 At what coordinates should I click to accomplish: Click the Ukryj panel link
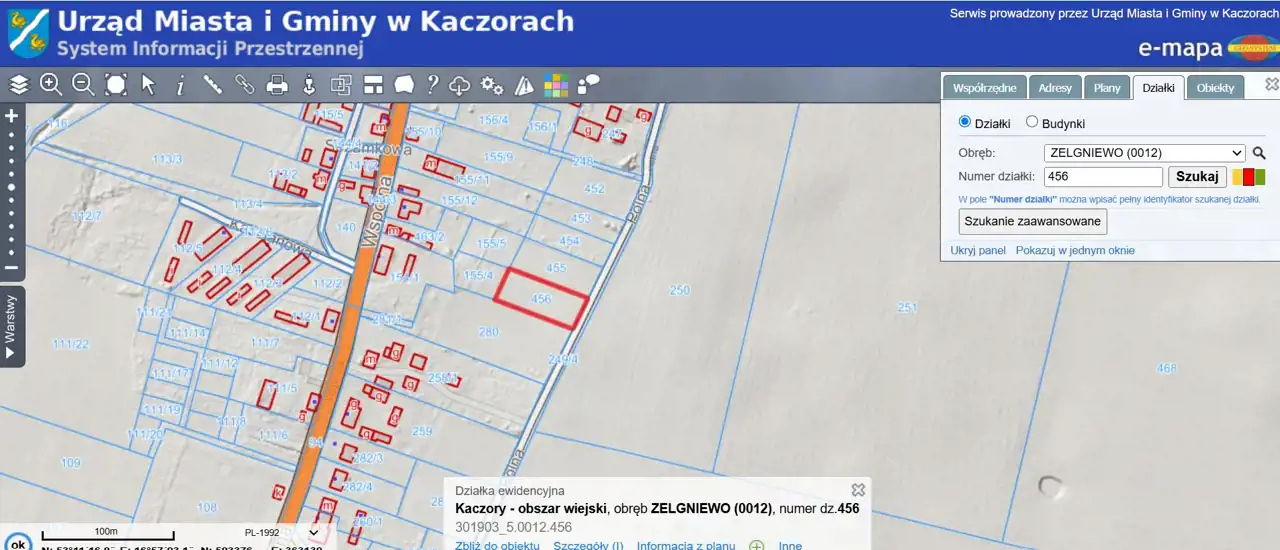tap(977, 250)
